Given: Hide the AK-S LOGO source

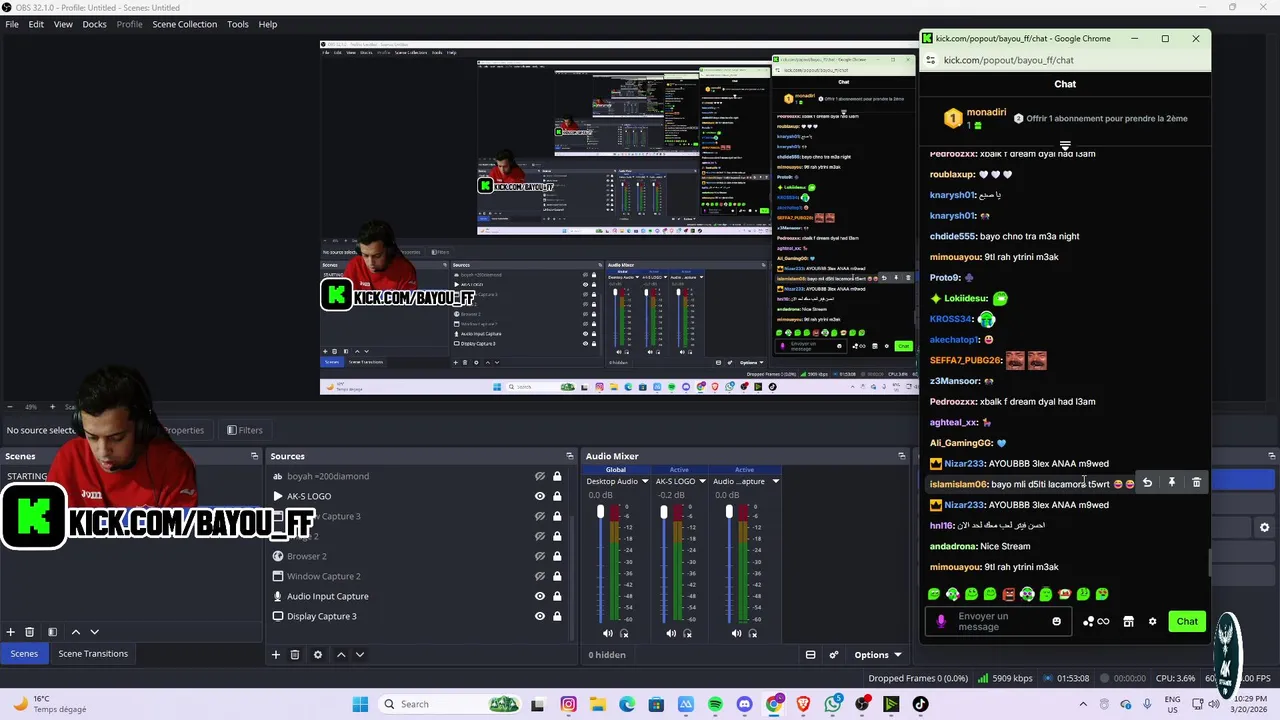Looking at the screenshot, I should tap(540, 496).
